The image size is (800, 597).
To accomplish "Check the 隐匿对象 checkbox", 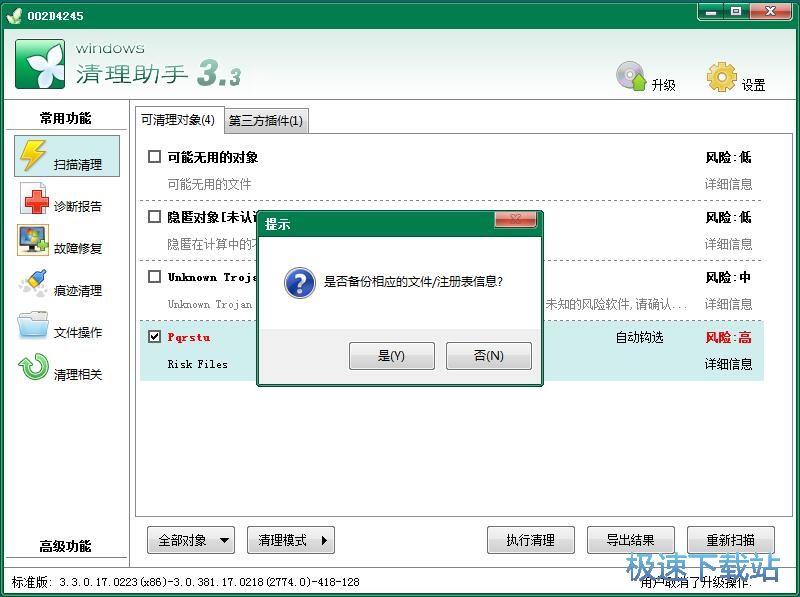I will (154, 217).
